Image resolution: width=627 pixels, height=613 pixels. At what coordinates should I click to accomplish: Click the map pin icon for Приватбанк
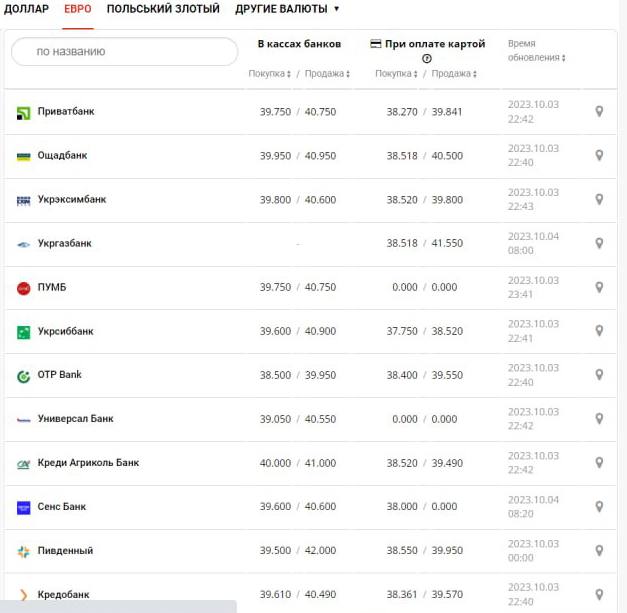pos(599,111)
